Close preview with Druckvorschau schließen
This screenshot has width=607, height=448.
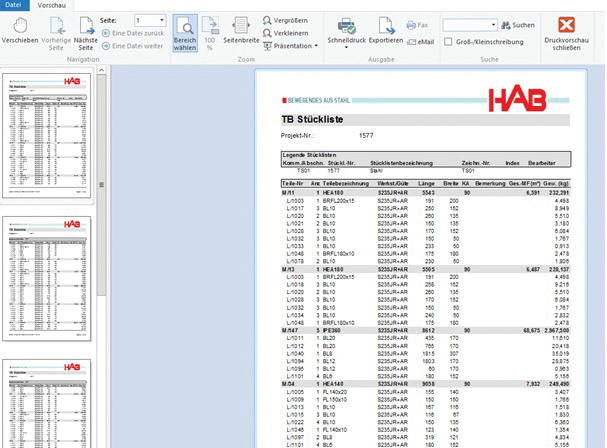[x=566, y=34]
